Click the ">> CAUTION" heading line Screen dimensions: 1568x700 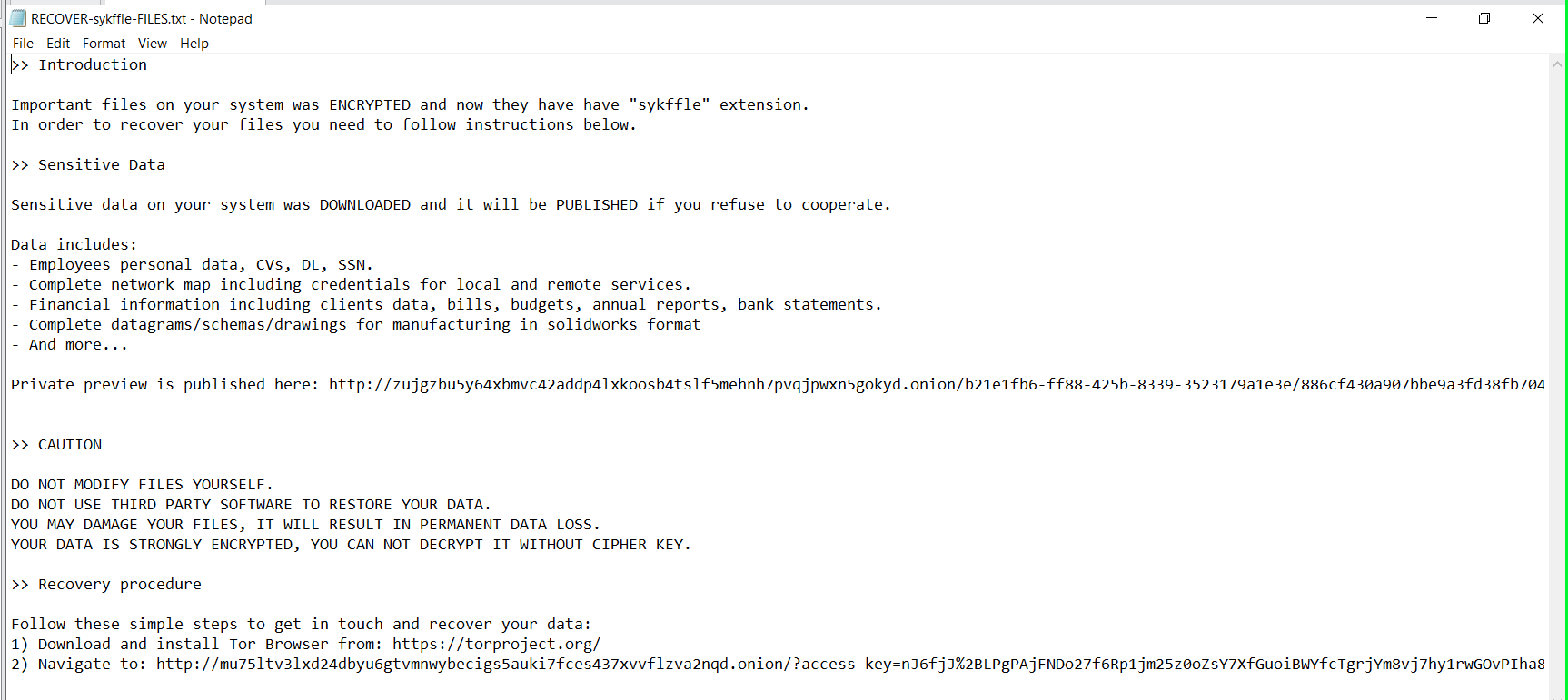[69, 445]
